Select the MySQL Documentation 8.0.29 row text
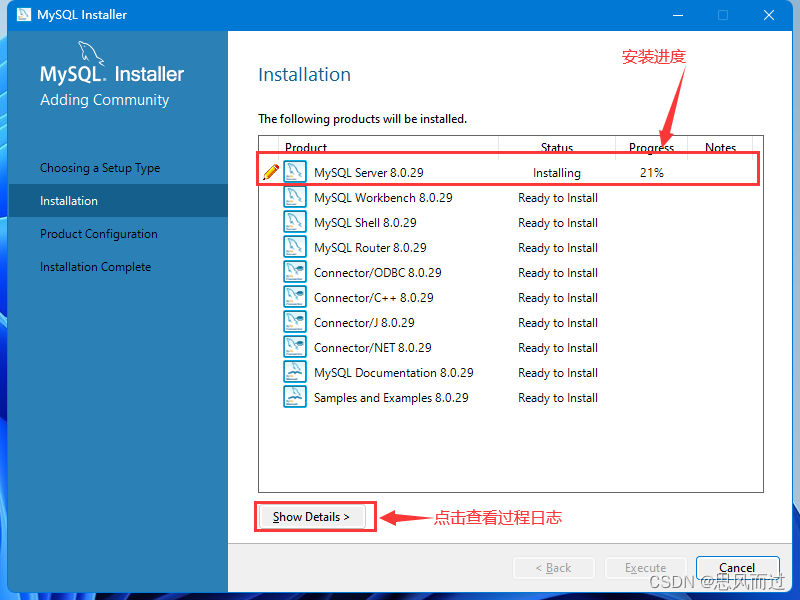 pyautogui.click(x=394, y=372)
